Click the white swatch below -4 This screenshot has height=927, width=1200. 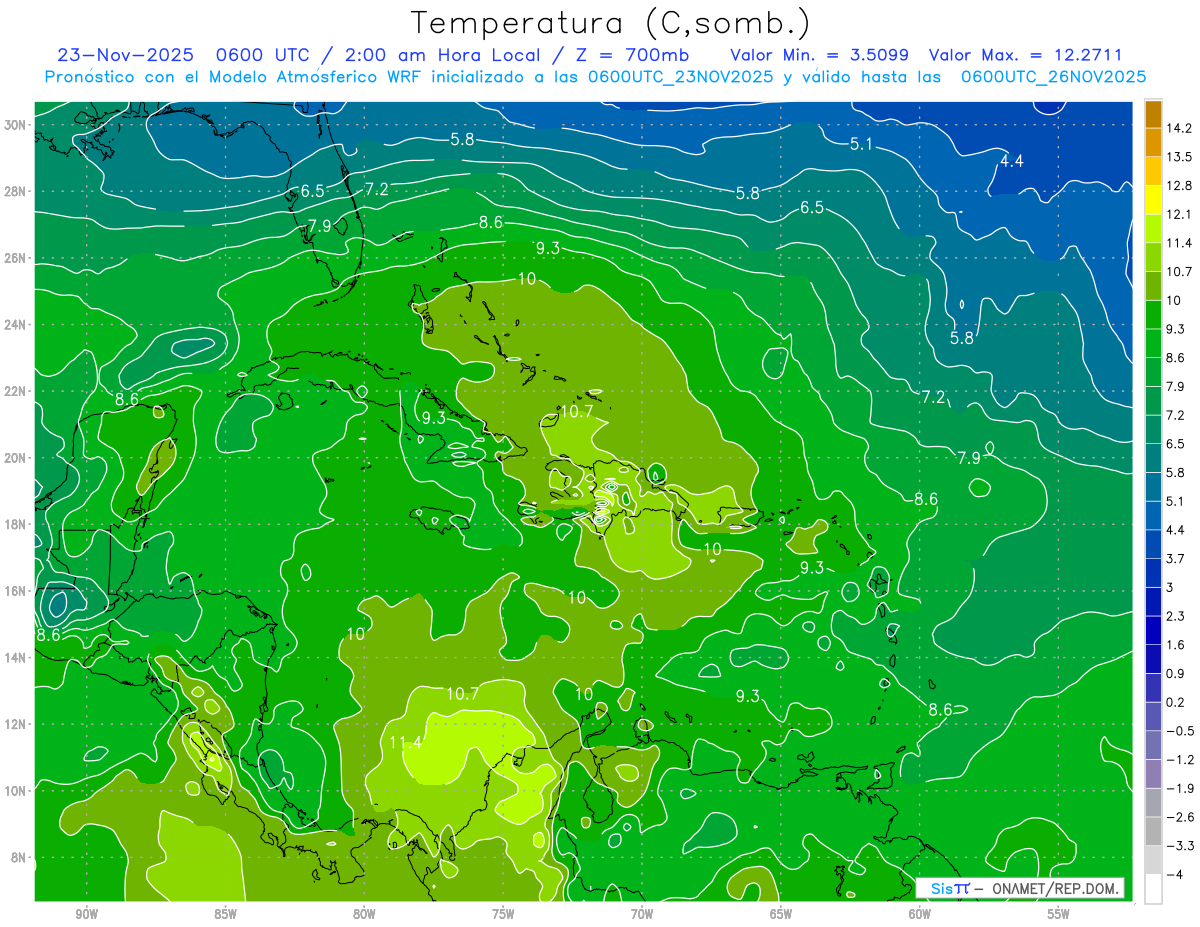click(1153, 888)
